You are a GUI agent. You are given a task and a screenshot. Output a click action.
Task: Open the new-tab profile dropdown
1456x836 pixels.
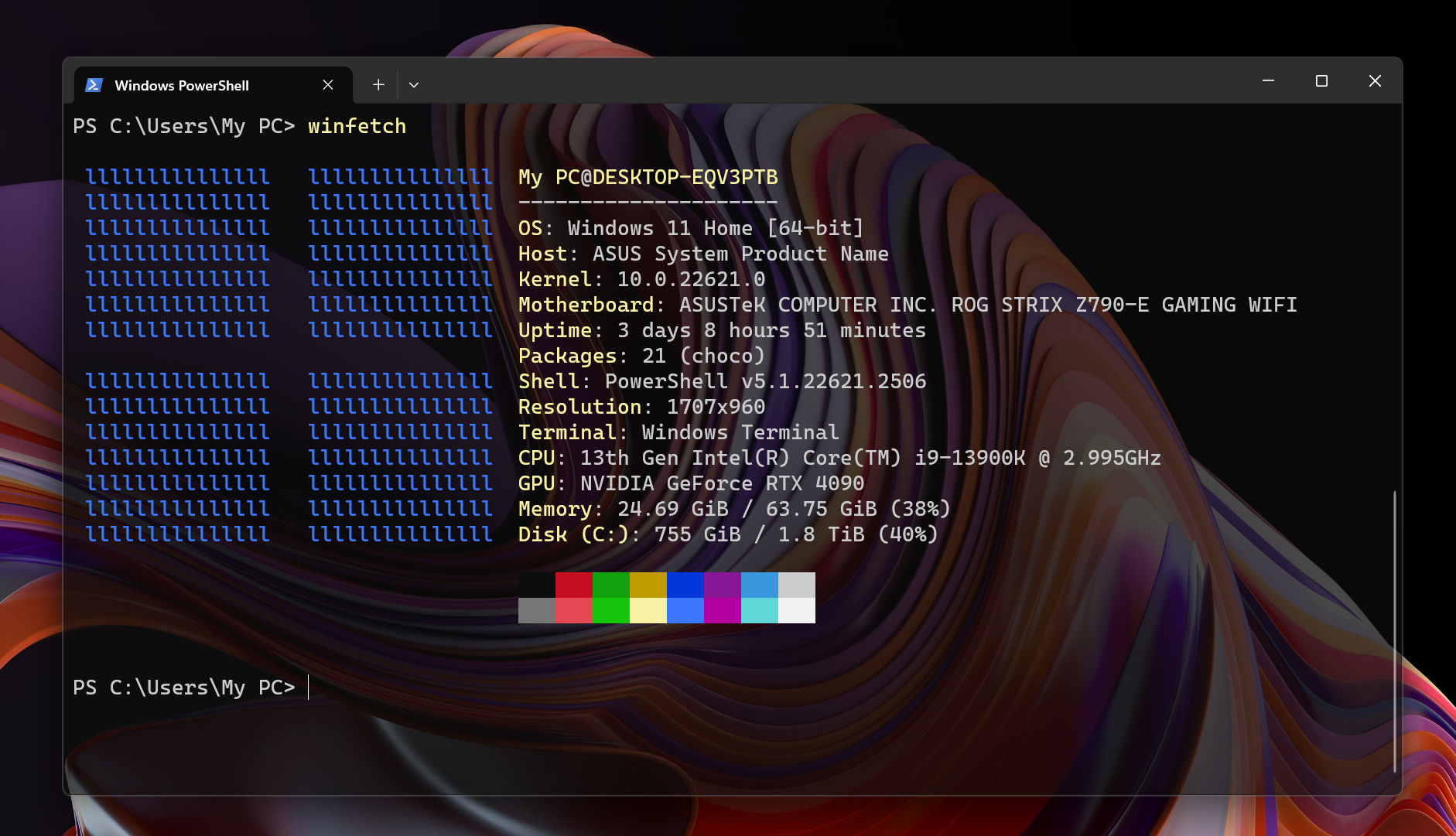(414, 85)
